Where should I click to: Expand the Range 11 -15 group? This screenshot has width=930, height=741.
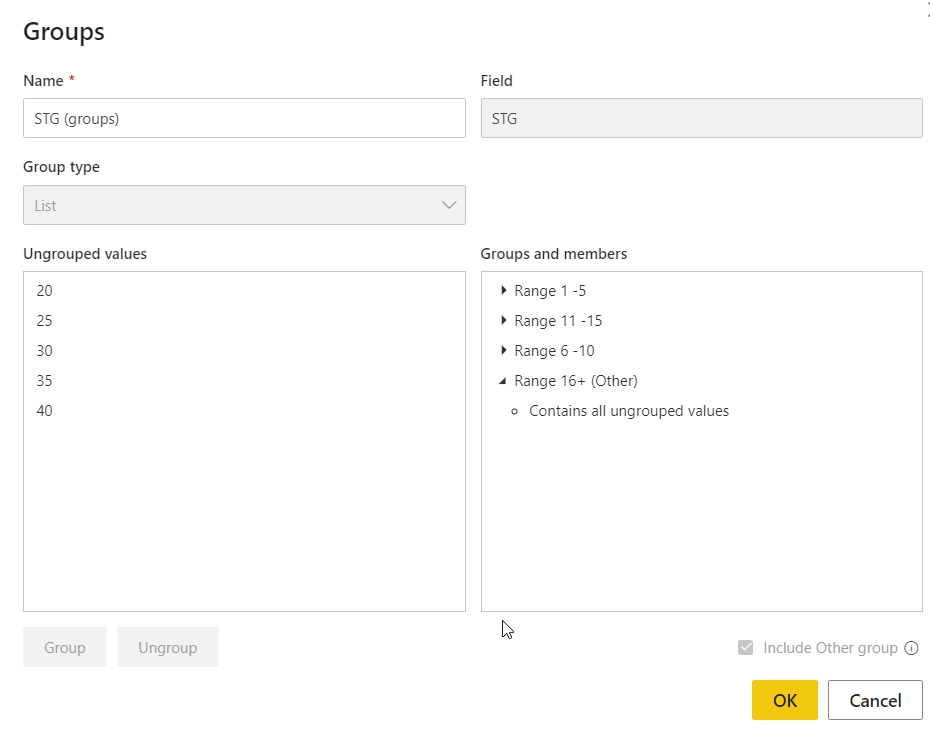(x=504, y=320)
